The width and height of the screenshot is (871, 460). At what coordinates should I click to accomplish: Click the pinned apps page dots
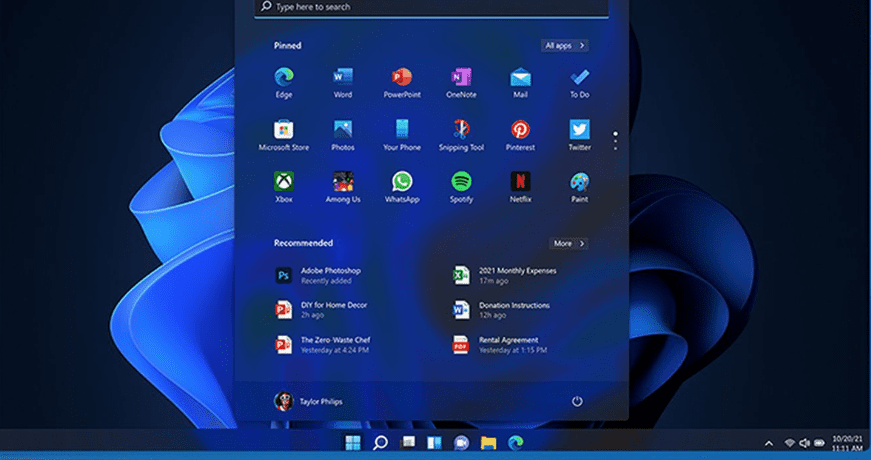click(615, 141)
